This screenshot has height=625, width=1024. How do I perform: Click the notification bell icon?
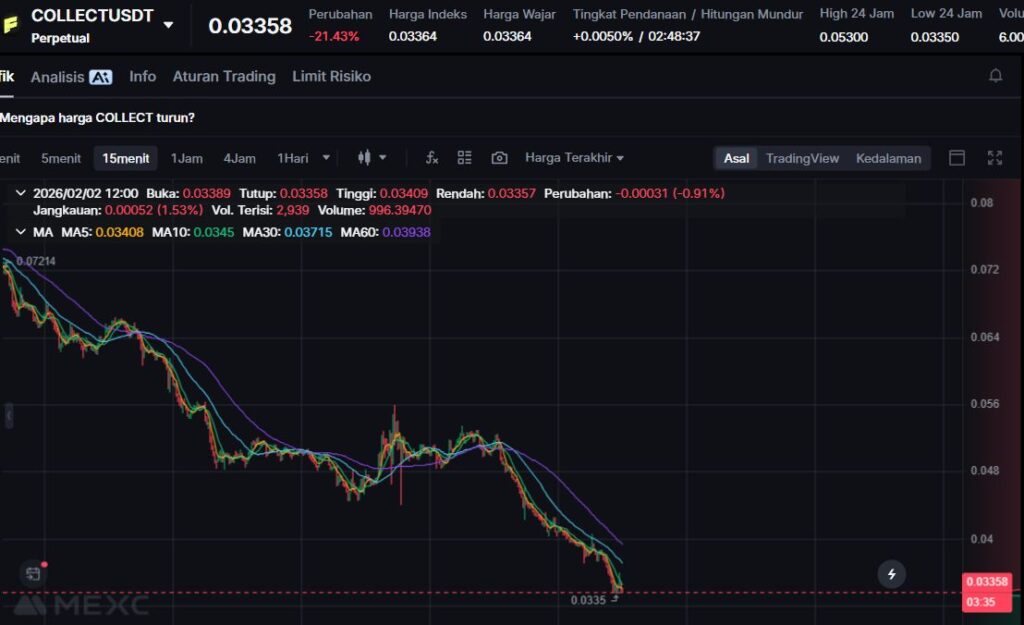pos(995,76)
